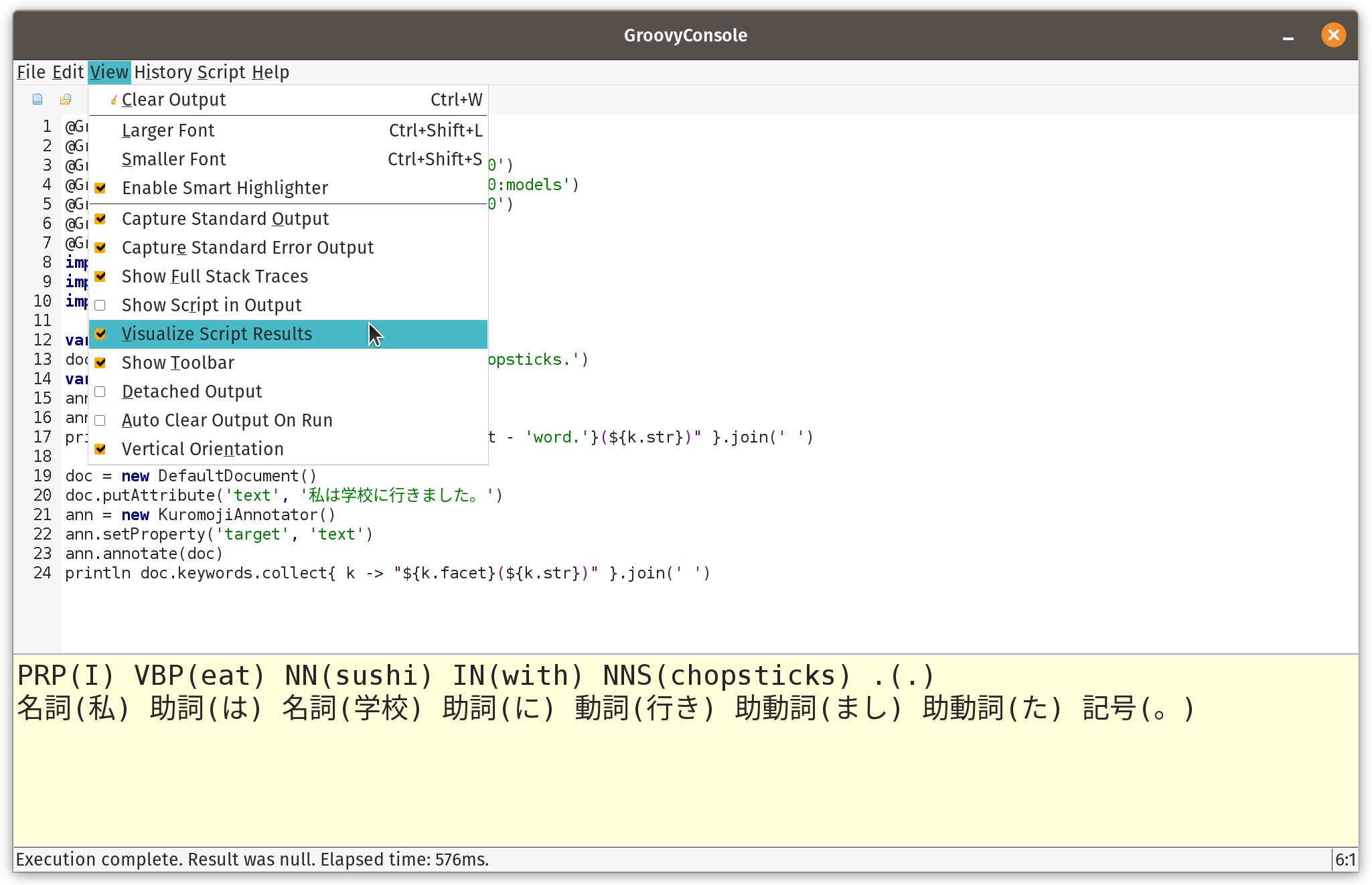
Task: Toggle Capture Standard Error Output
Action: pyautogui.click(x=247, y=248)
